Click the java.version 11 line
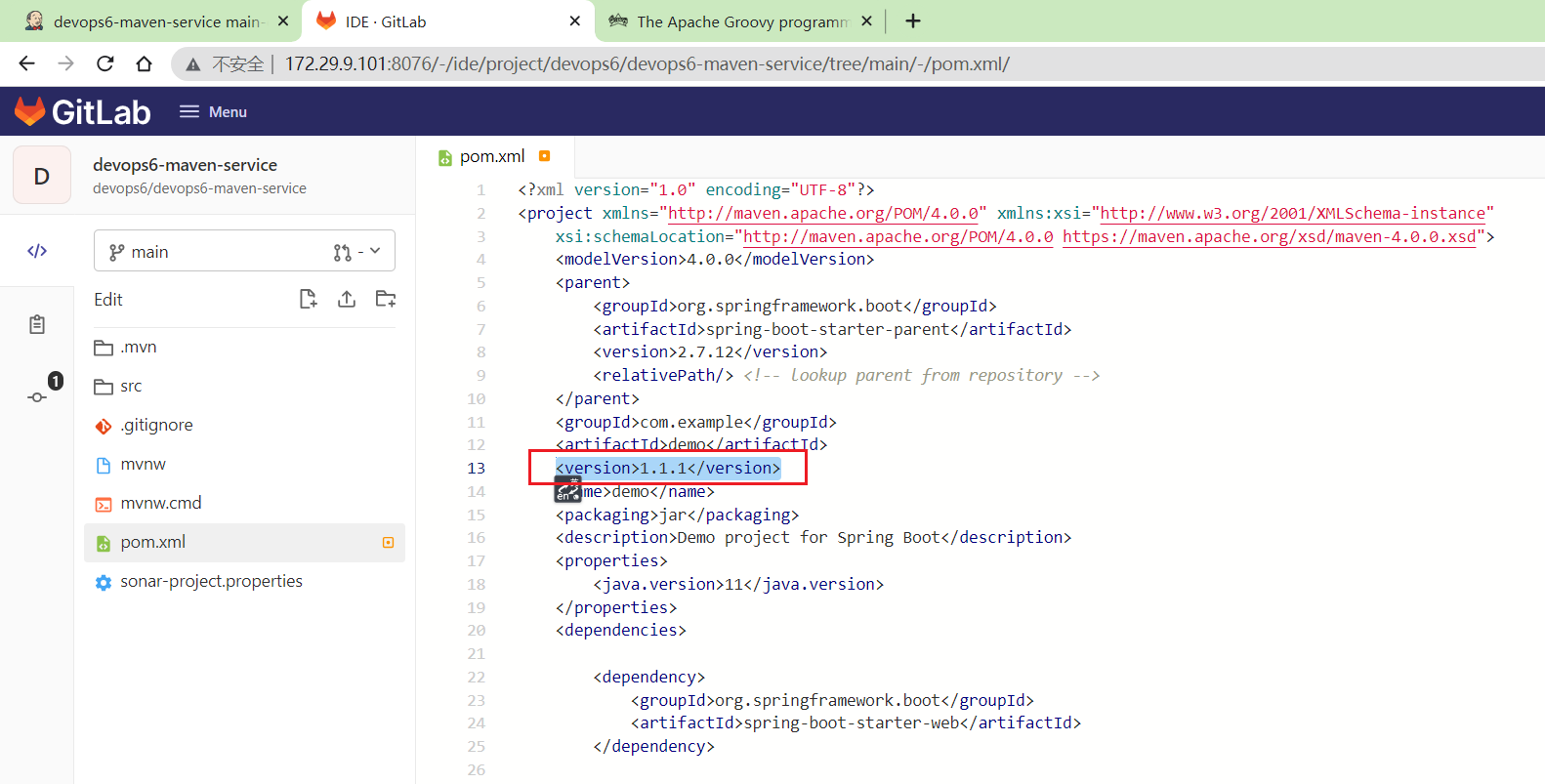Screen dimensions: 1545x784 tap(738, 584)
